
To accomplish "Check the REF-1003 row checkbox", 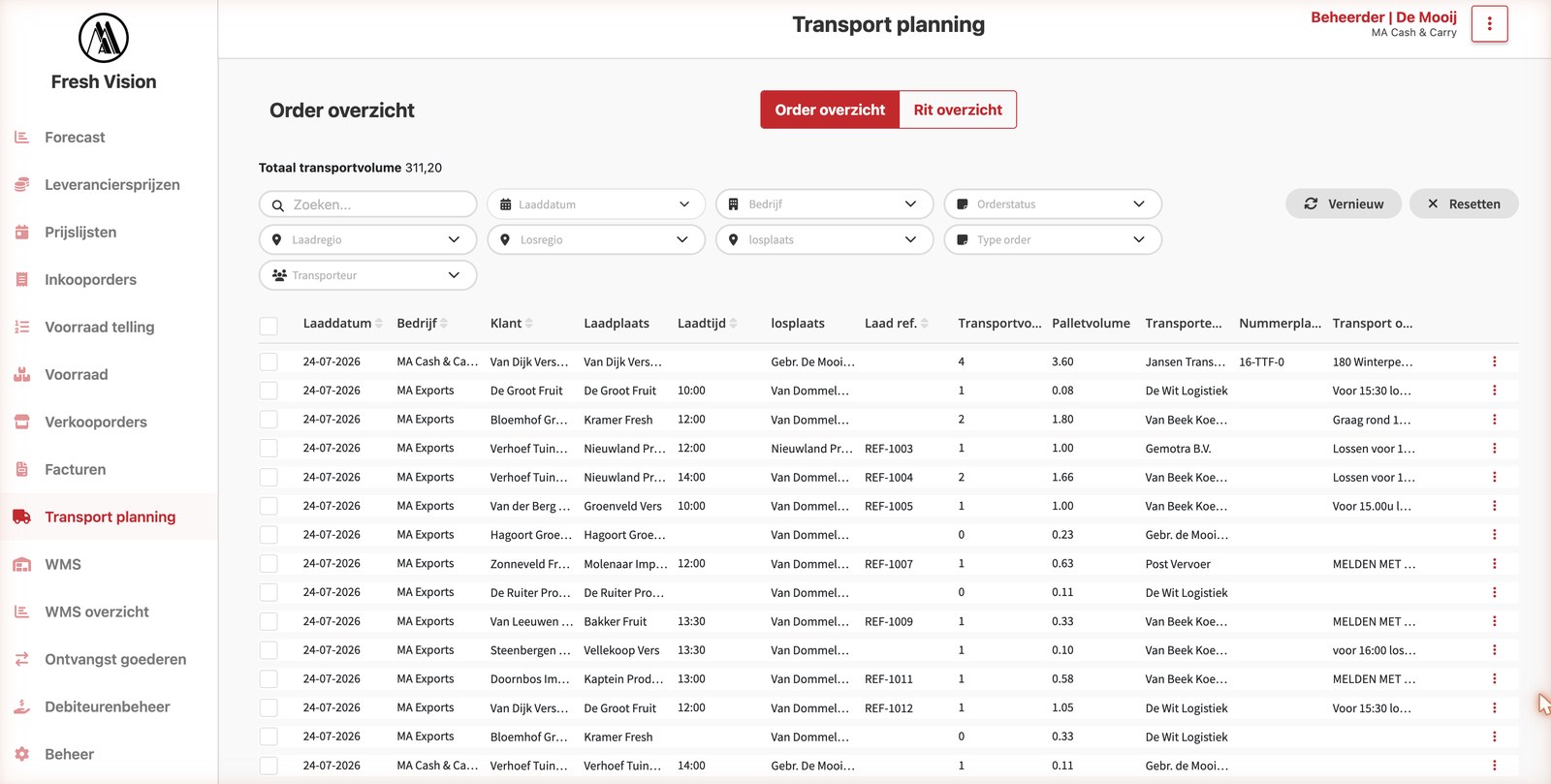I will coord(269,449).
